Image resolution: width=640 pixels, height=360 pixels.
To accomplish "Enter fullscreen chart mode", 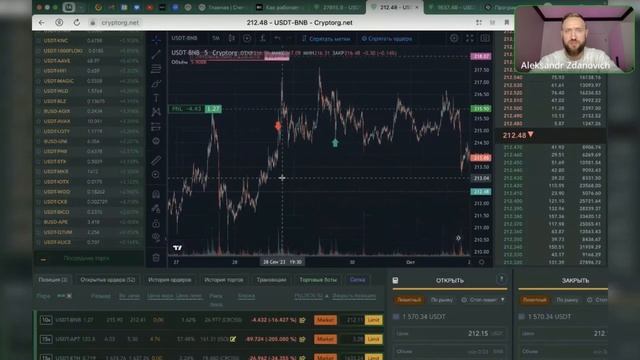I will pyautogui.click(x=470, y=38).
